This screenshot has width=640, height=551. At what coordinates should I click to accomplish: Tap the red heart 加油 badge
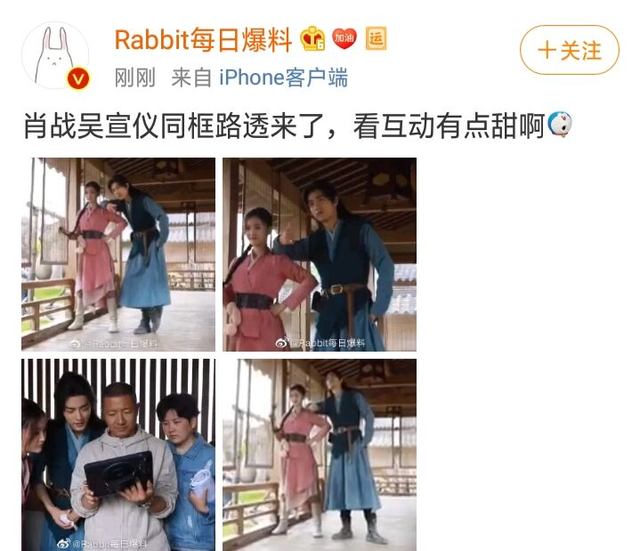point(344,38)
